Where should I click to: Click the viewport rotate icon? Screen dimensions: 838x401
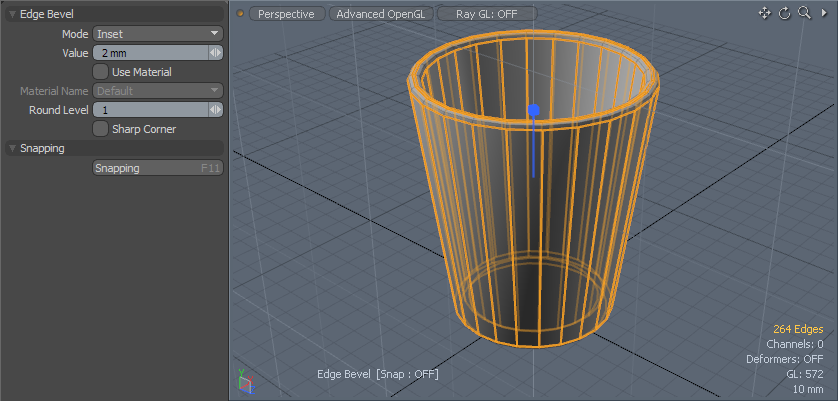pyautogui.click(x=785, y=13)
